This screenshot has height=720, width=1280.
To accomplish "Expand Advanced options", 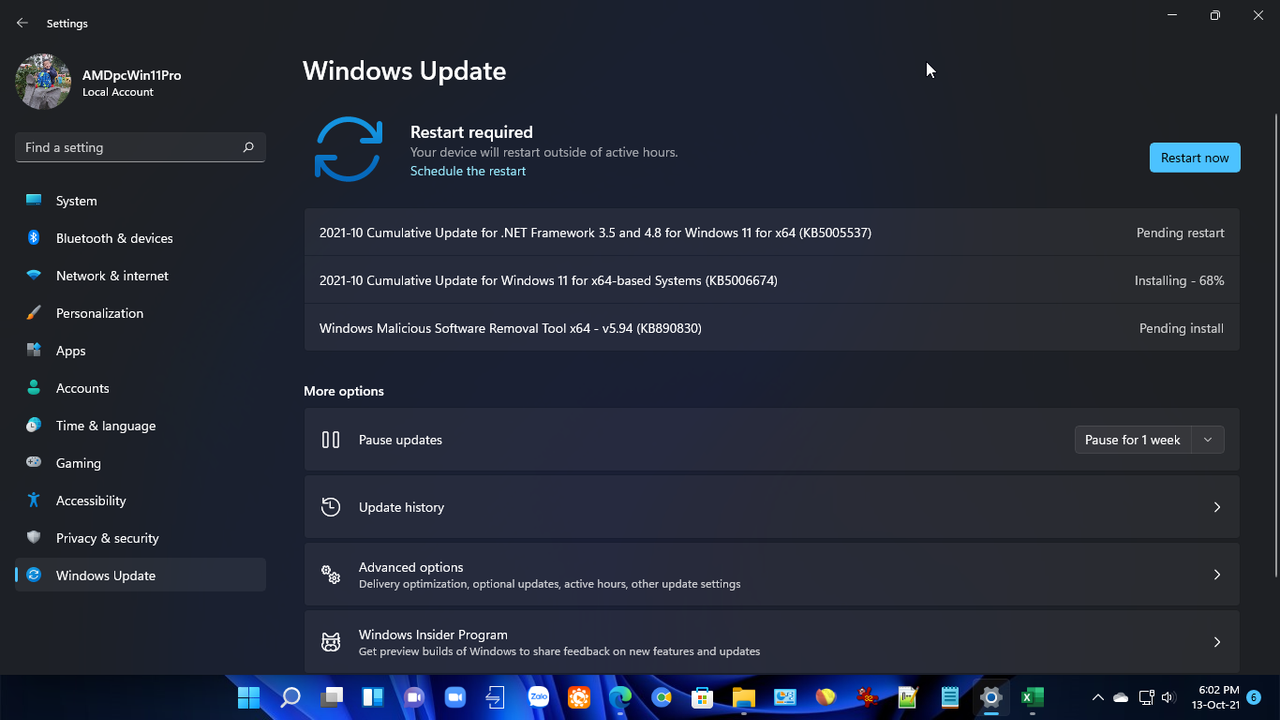I will 771,575.
